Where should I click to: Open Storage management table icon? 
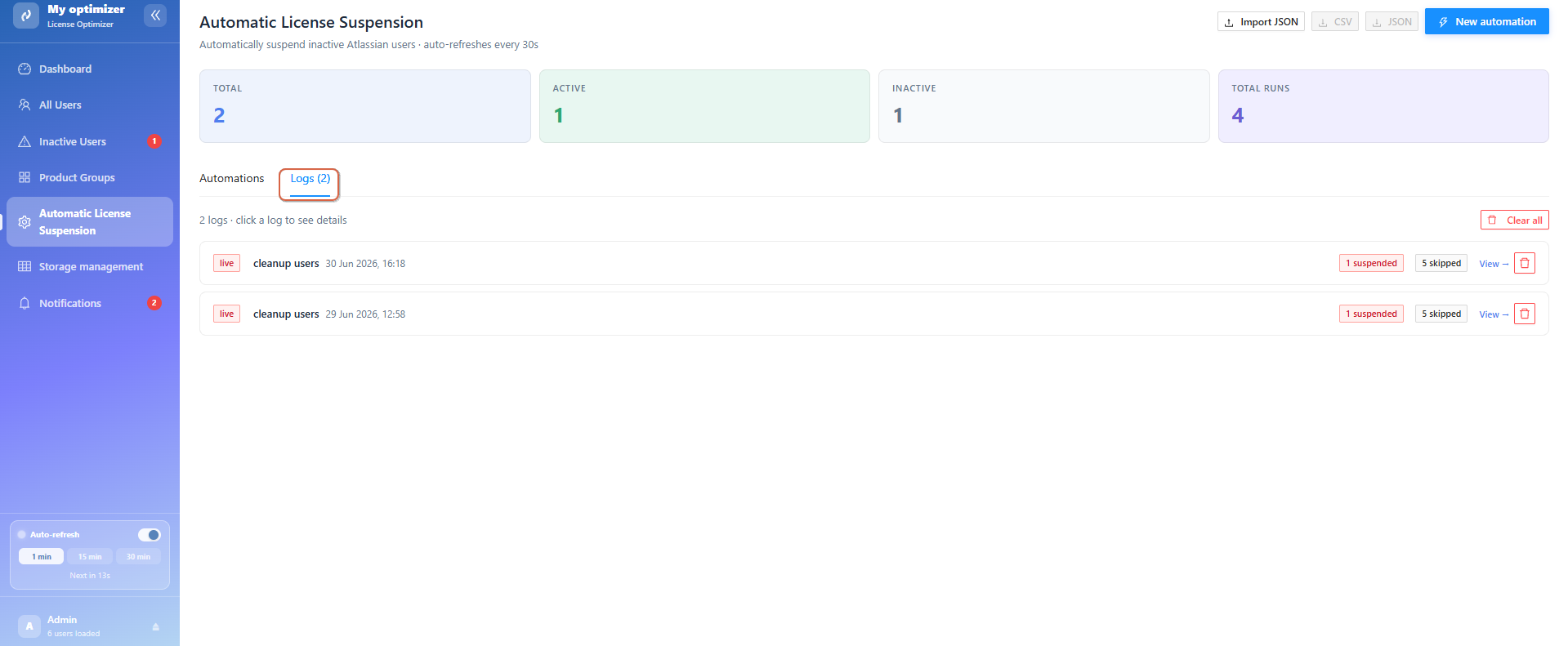[x=25, y=266]
